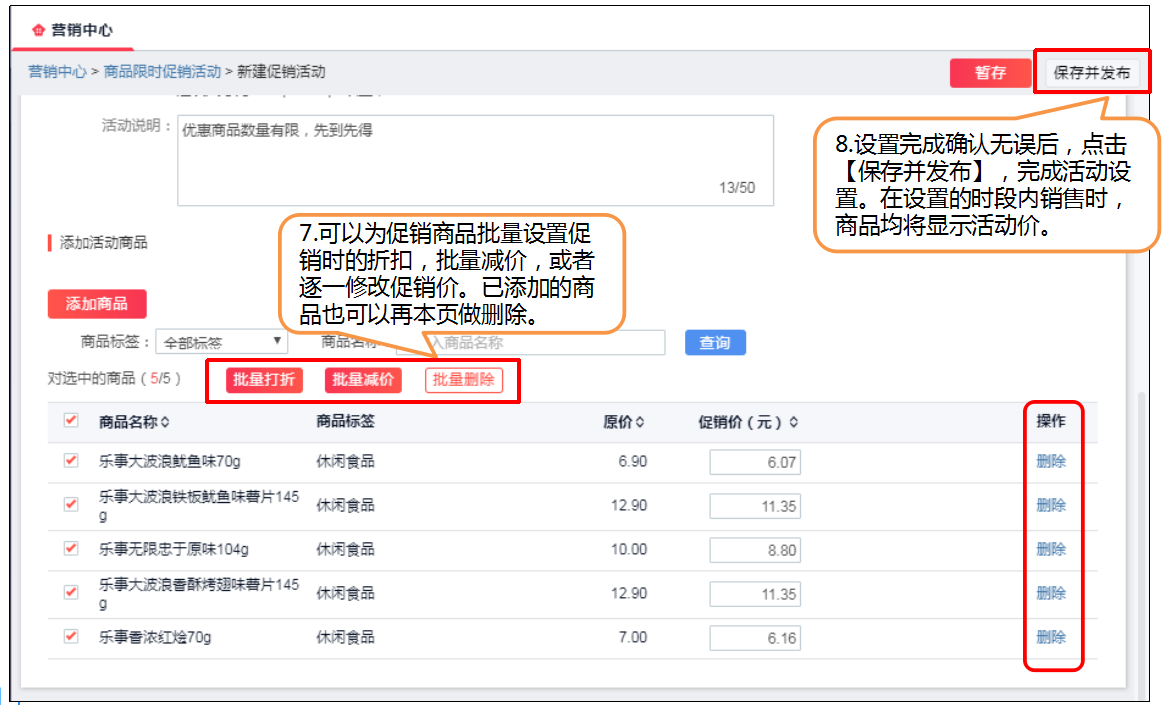Click promo price field of 乐事香浓红烩70g

[x=753, y=636]
